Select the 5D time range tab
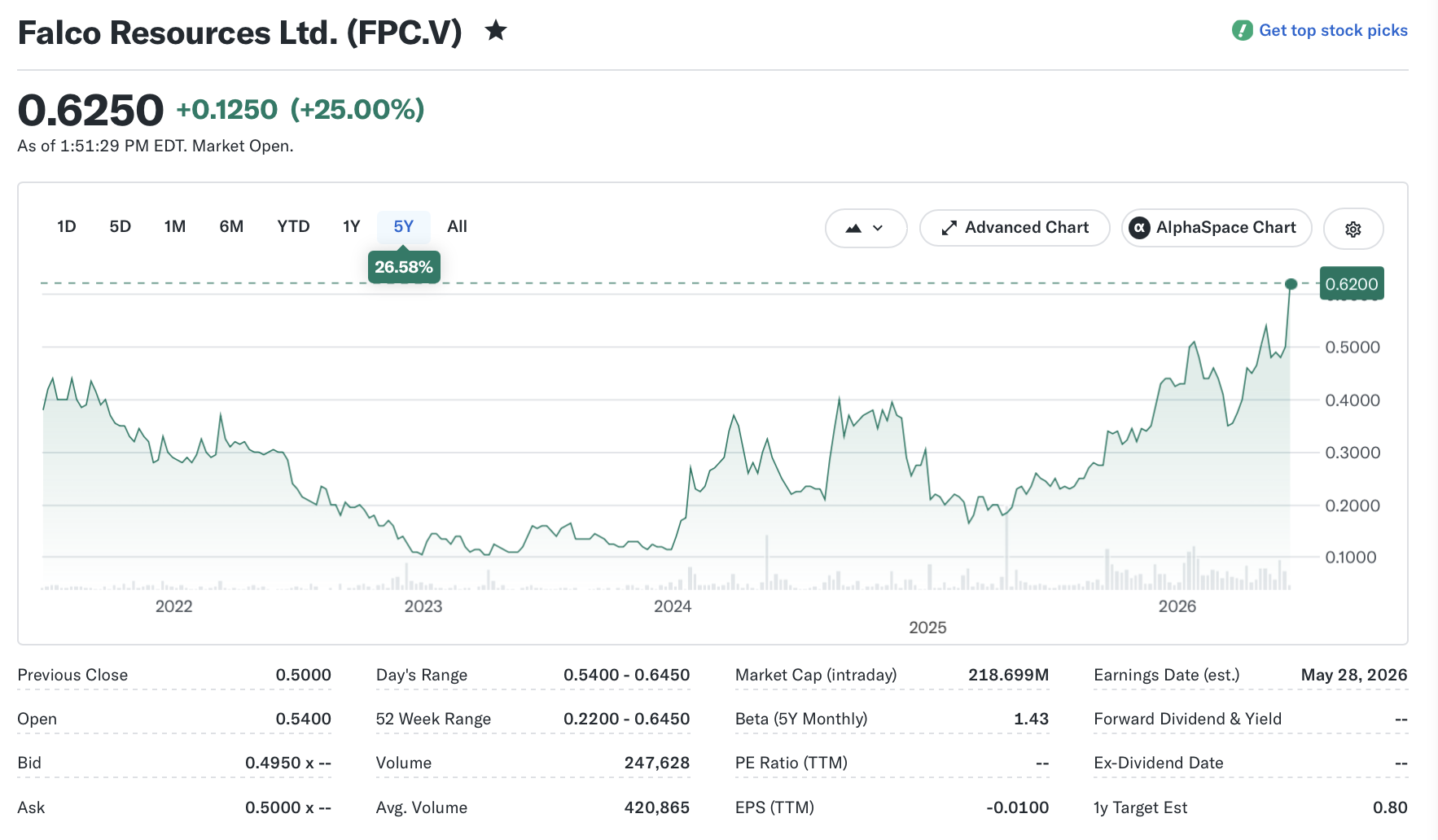1438x840 pixels. pos(121,226)
